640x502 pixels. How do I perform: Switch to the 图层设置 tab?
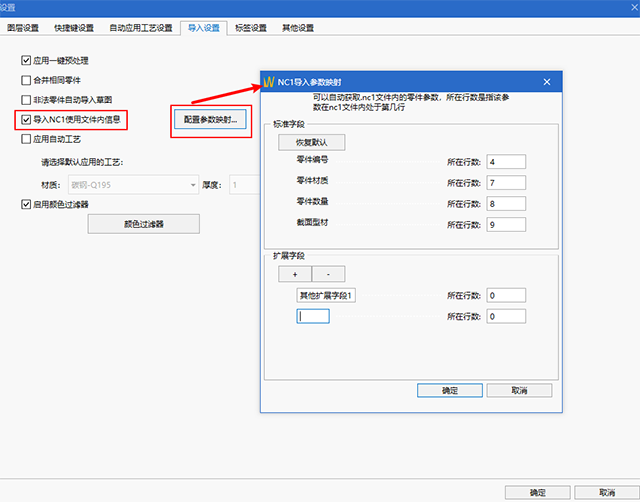coord(23,28)
